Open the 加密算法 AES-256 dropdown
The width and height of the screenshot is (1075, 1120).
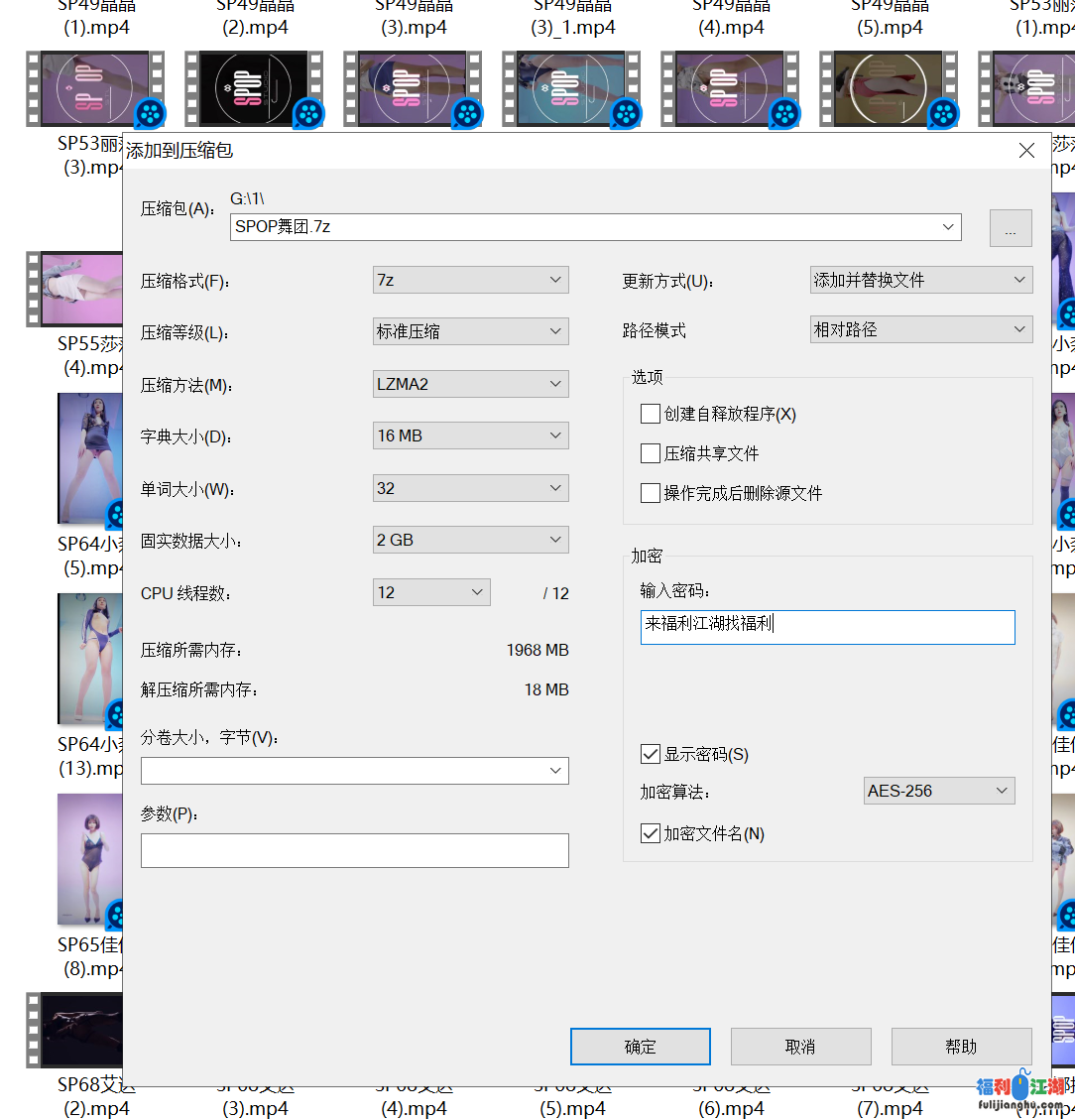click(x=939, y=791)
